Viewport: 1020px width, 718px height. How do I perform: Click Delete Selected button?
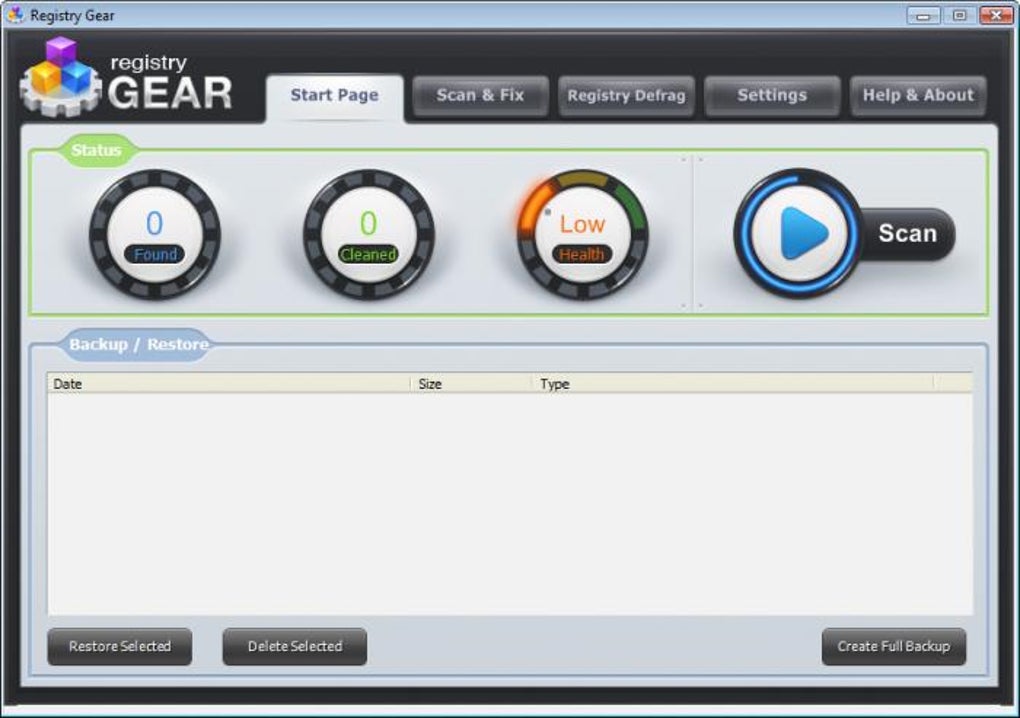point(295,646)
